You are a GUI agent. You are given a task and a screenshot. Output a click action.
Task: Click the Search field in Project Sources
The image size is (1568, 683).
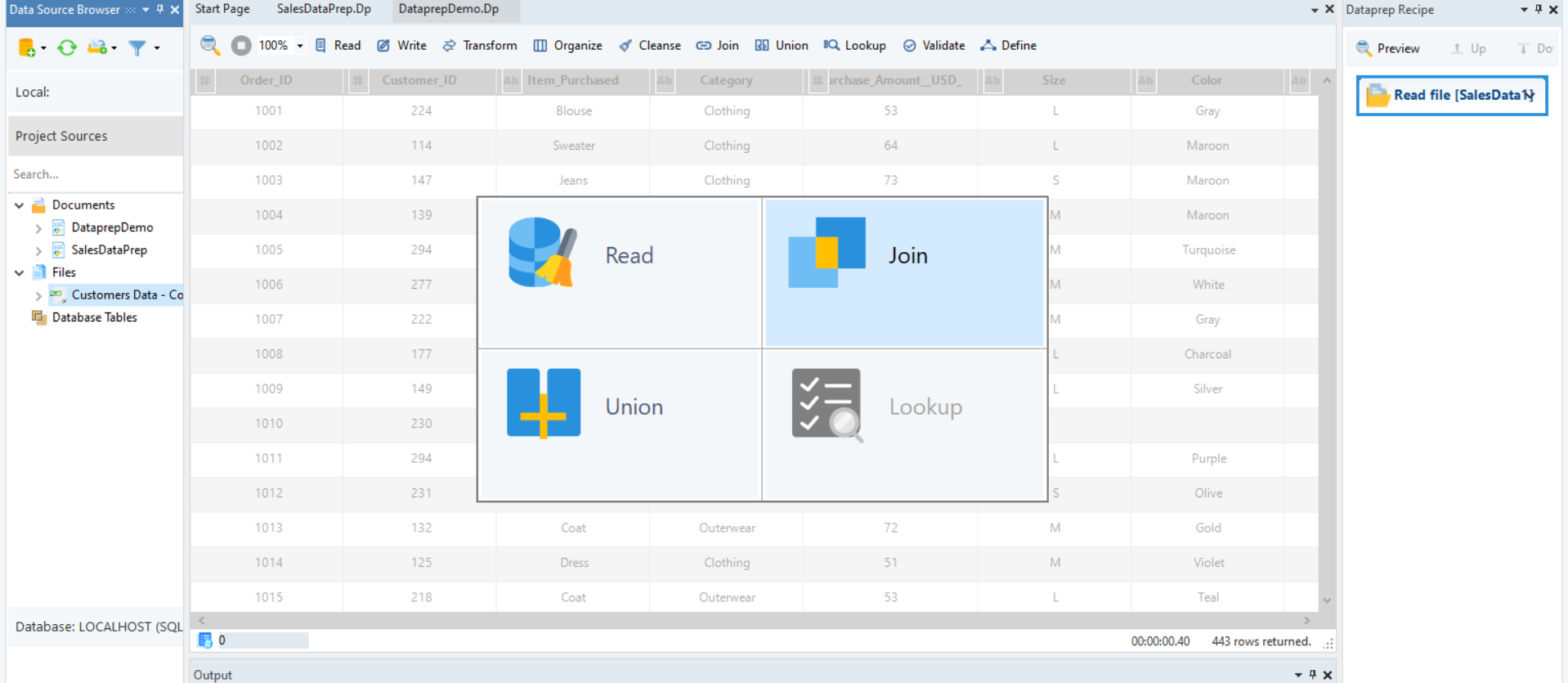pyautogui.click(x=94, y=174)
